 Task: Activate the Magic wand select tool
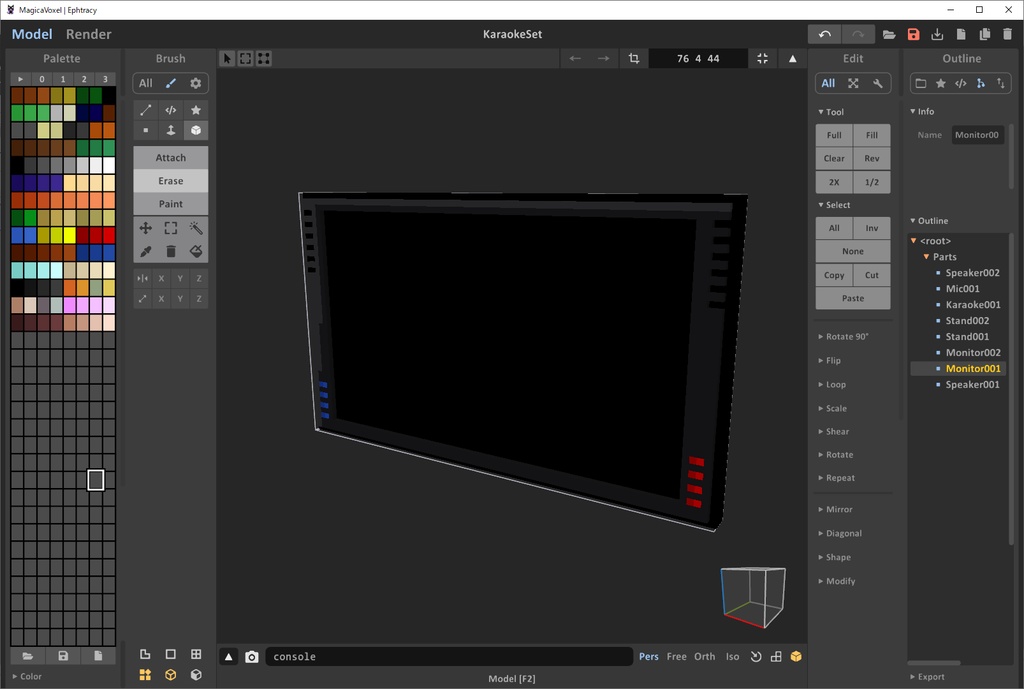196,228
